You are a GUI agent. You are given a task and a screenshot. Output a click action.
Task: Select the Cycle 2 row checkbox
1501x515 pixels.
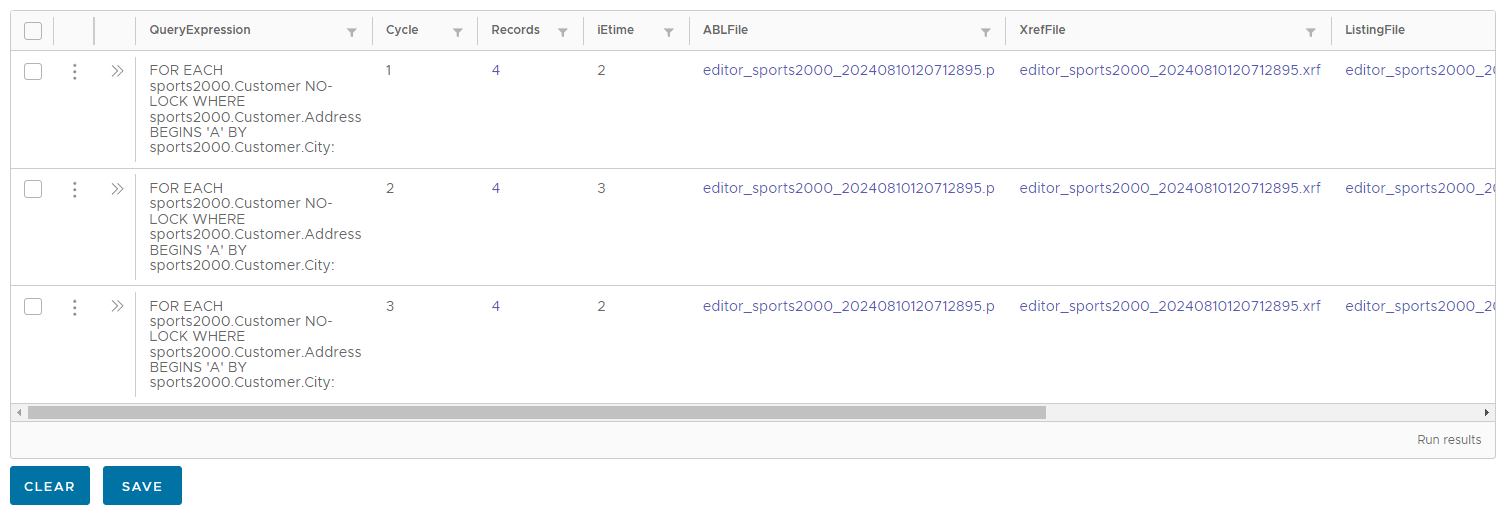pyautogui.click(x=33, y=188)
